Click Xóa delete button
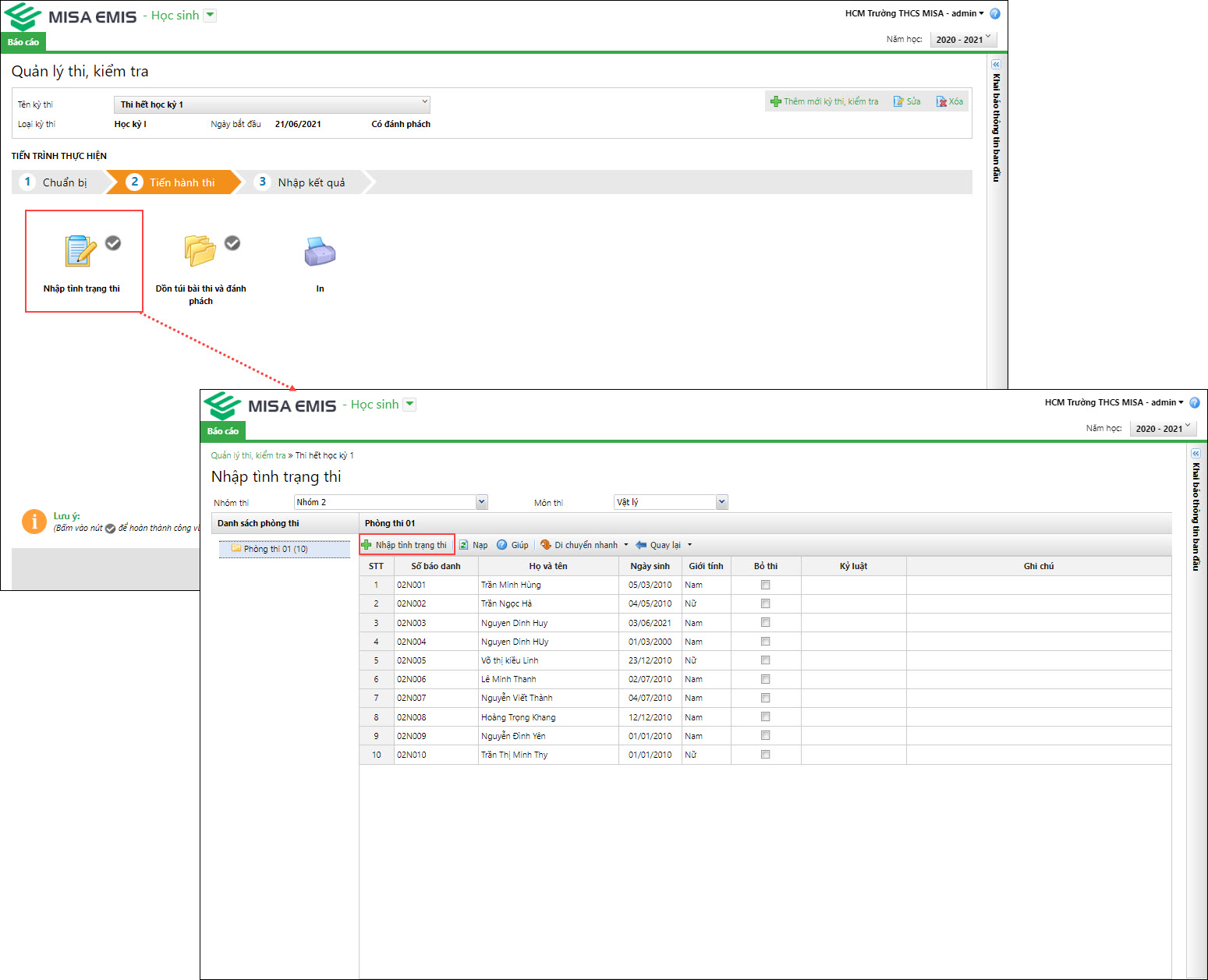The width and height of the screenshot is (1208, 980). [x=950, y=101]
